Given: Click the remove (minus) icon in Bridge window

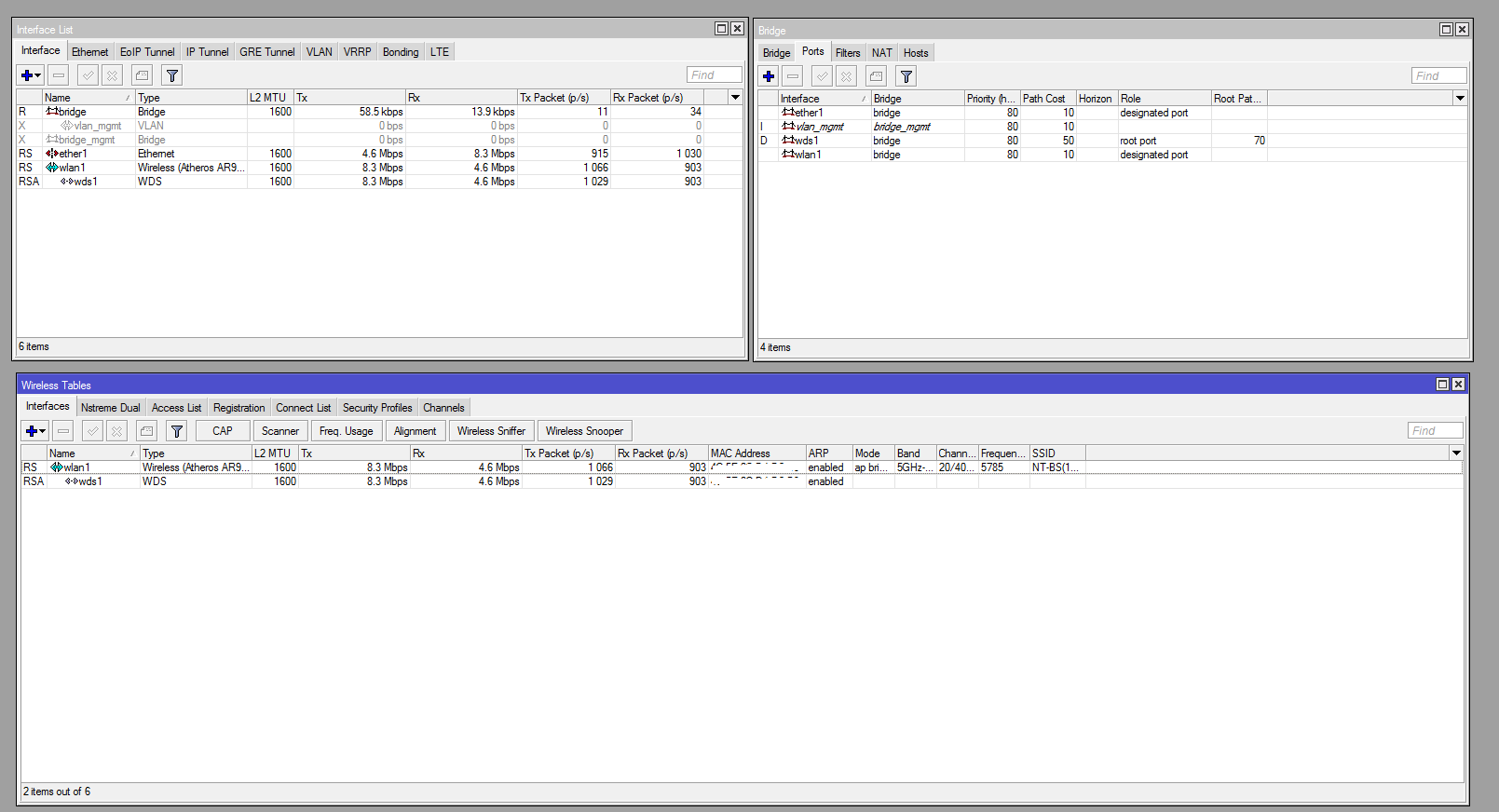Looking at the screenshot, I should coord(793,76).
